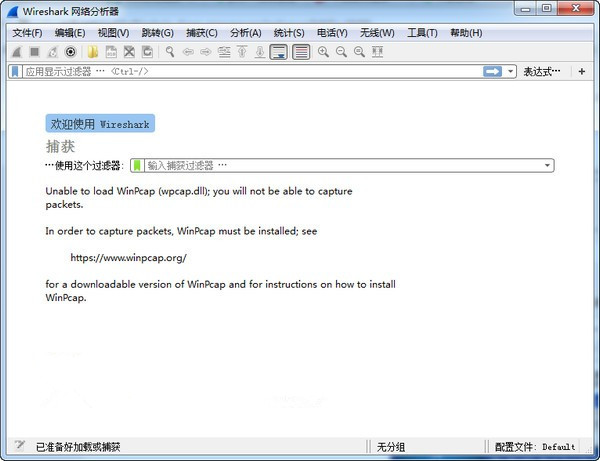Open the 工具(T) menu
This screenshot has width=600, height=461.
pos(422,33)
